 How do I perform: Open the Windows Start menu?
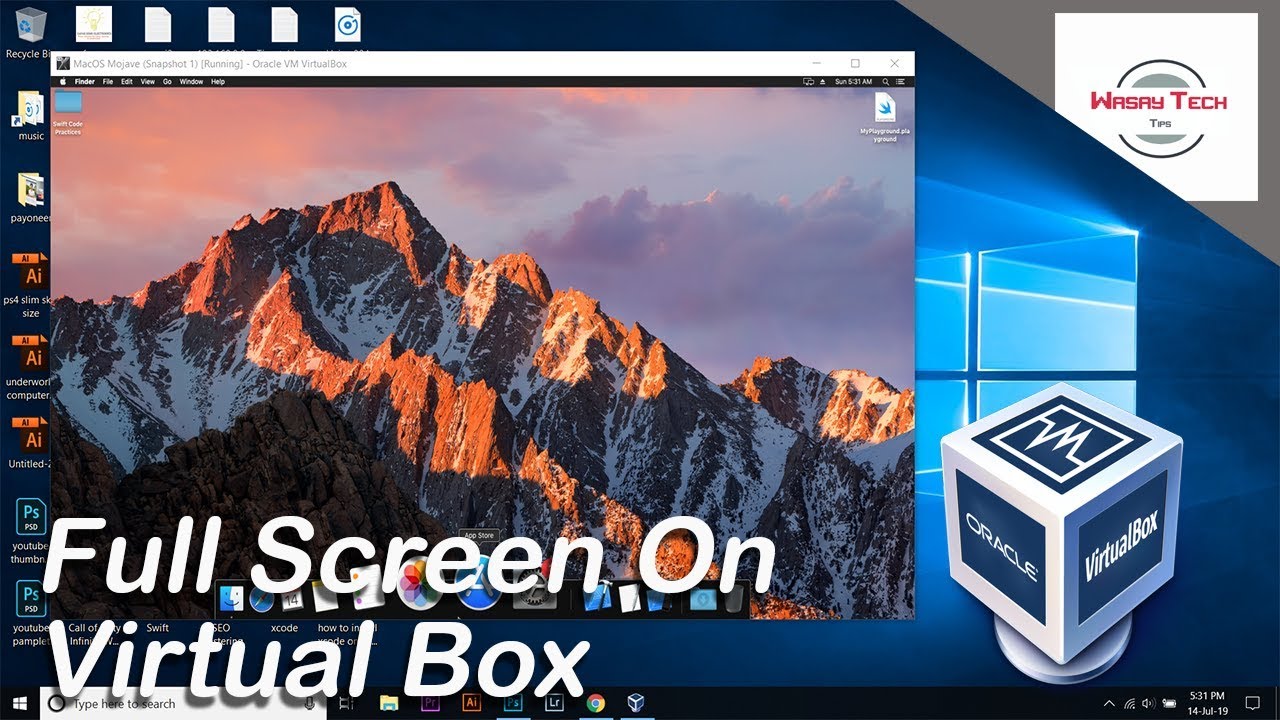pyautogui.click(x=20, y=703)
